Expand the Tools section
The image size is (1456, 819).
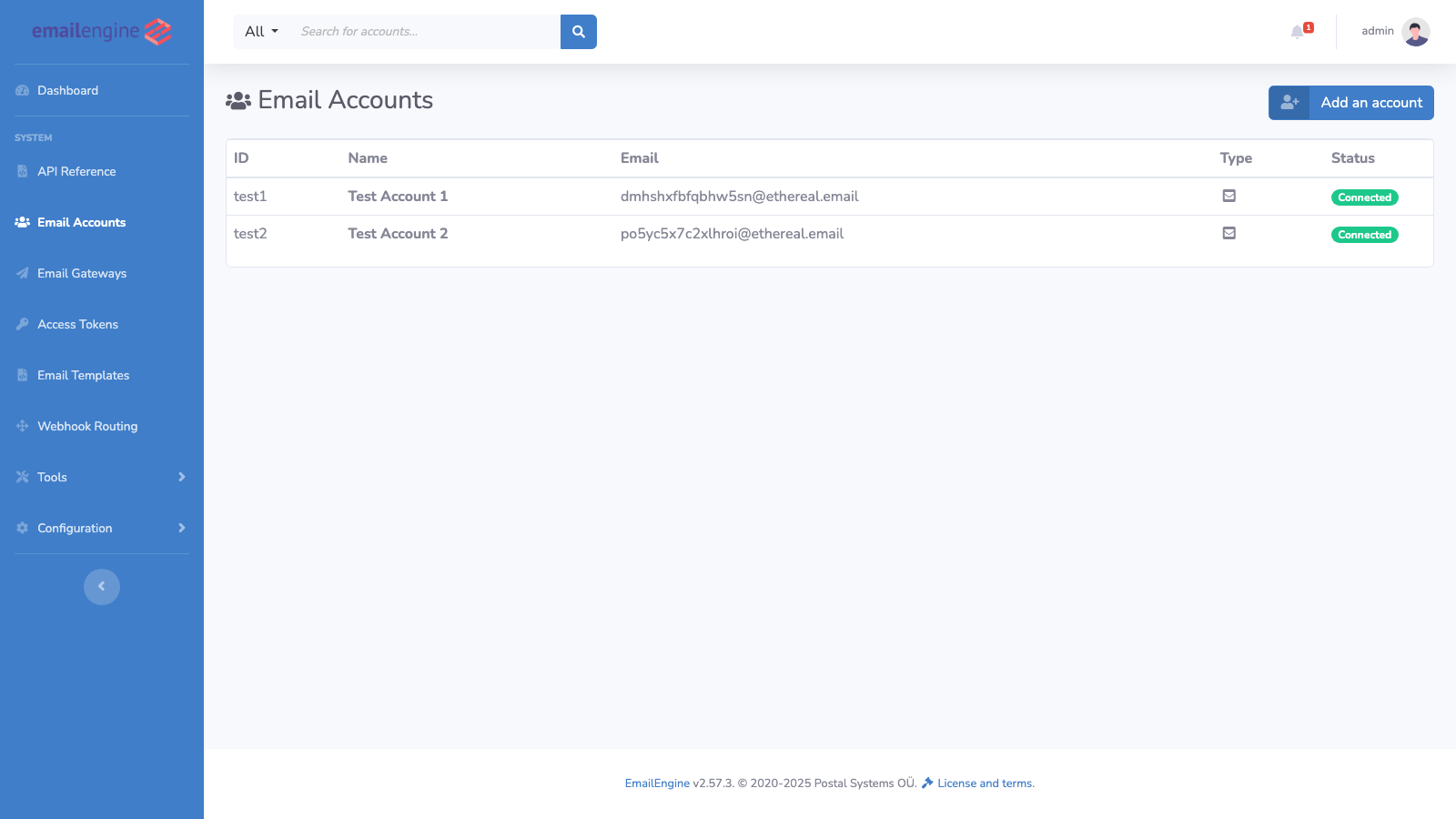tap(52, 477)
